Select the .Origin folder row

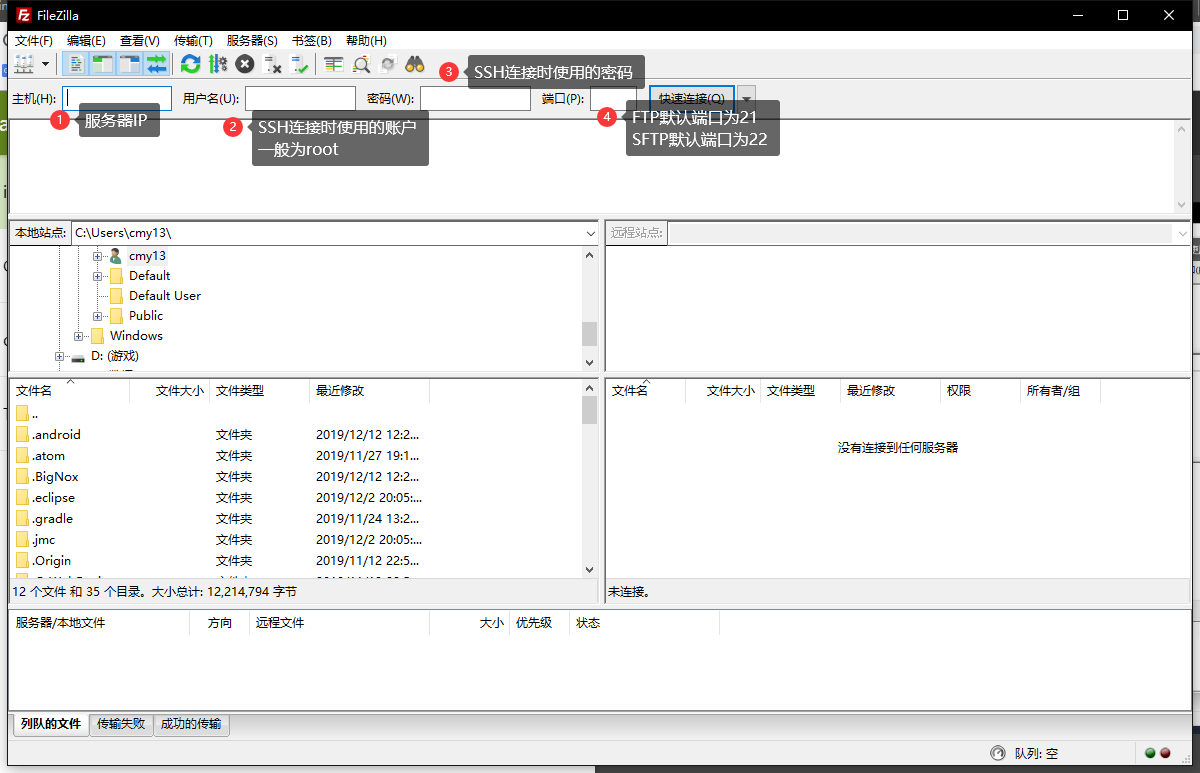pos(295,561)
